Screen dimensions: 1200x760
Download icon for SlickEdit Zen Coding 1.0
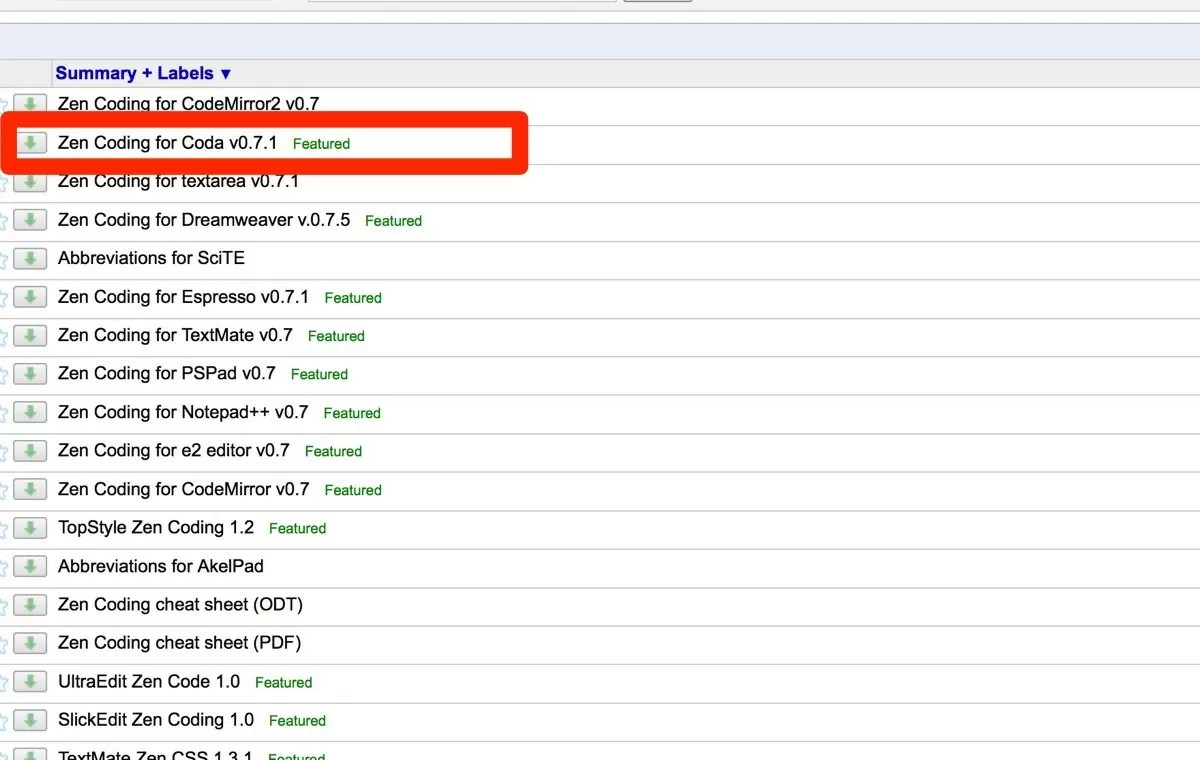tap(30, 719)
